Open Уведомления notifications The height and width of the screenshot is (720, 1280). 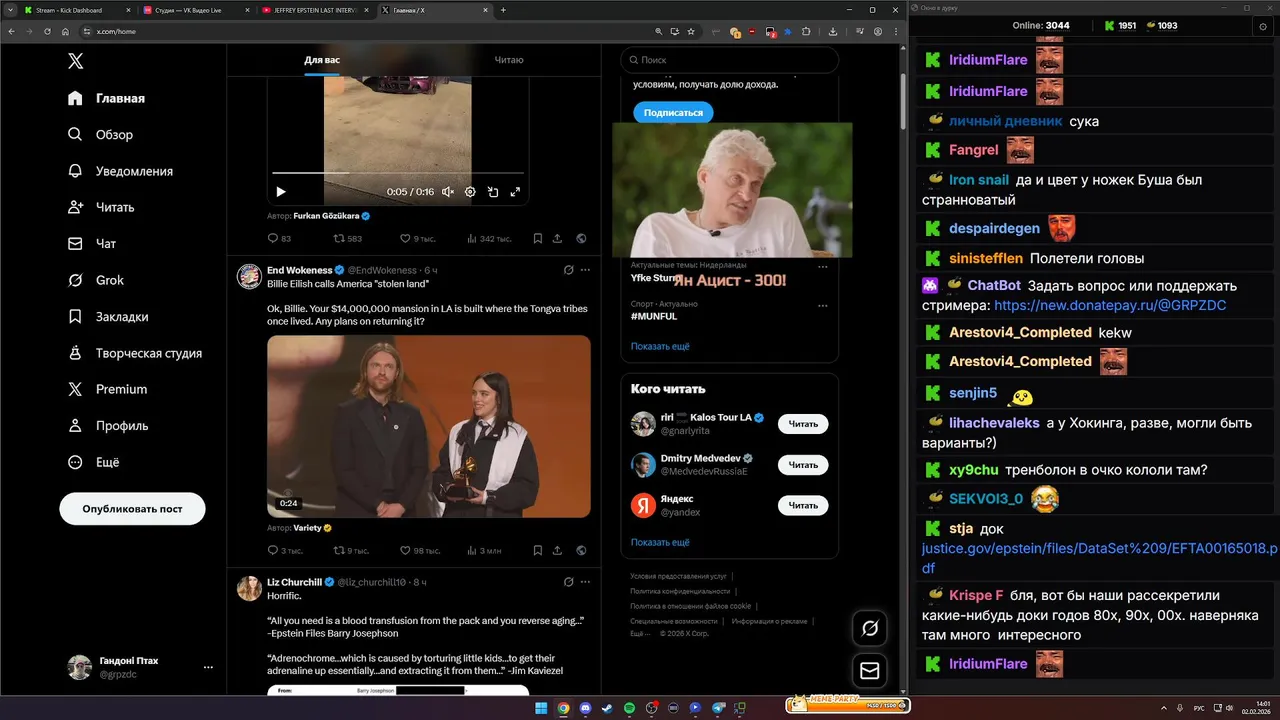120,171
